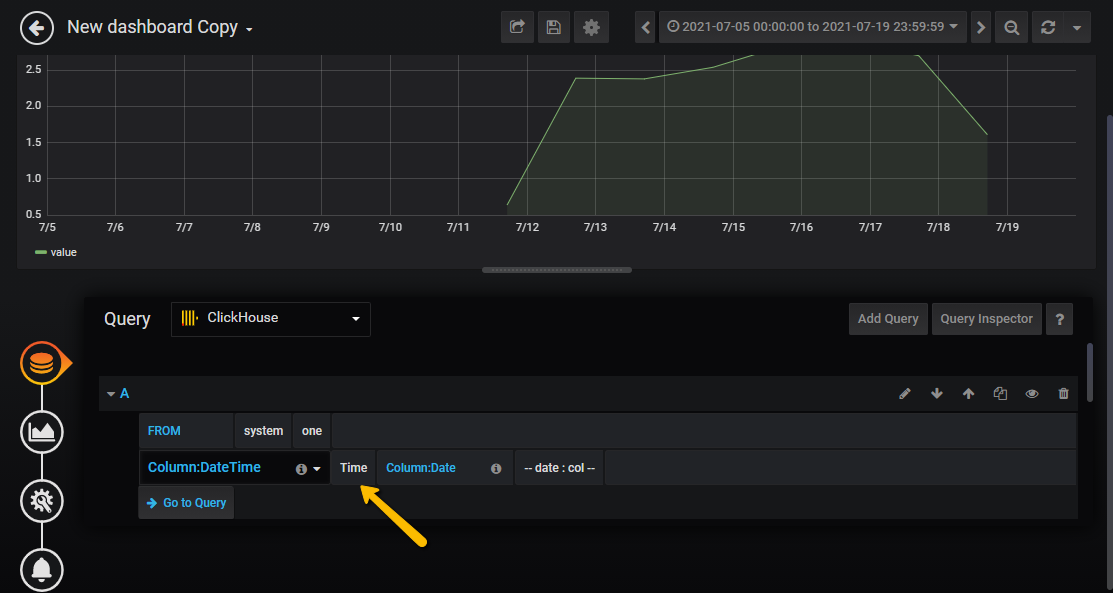This screenshot has width=1113, height=593.
Task: Open the ClickHouse data source dropdown
Action: coord(270,319)
